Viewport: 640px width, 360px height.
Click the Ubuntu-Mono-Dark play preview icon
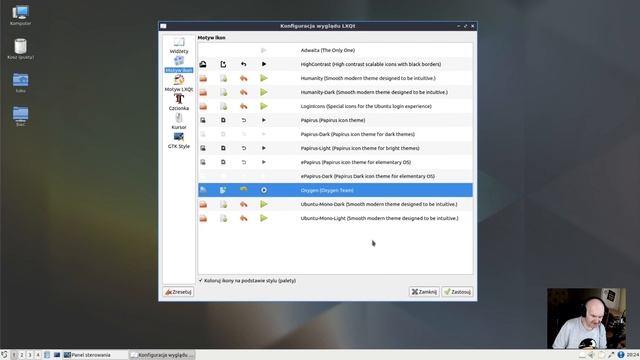[x=264, y=204]
